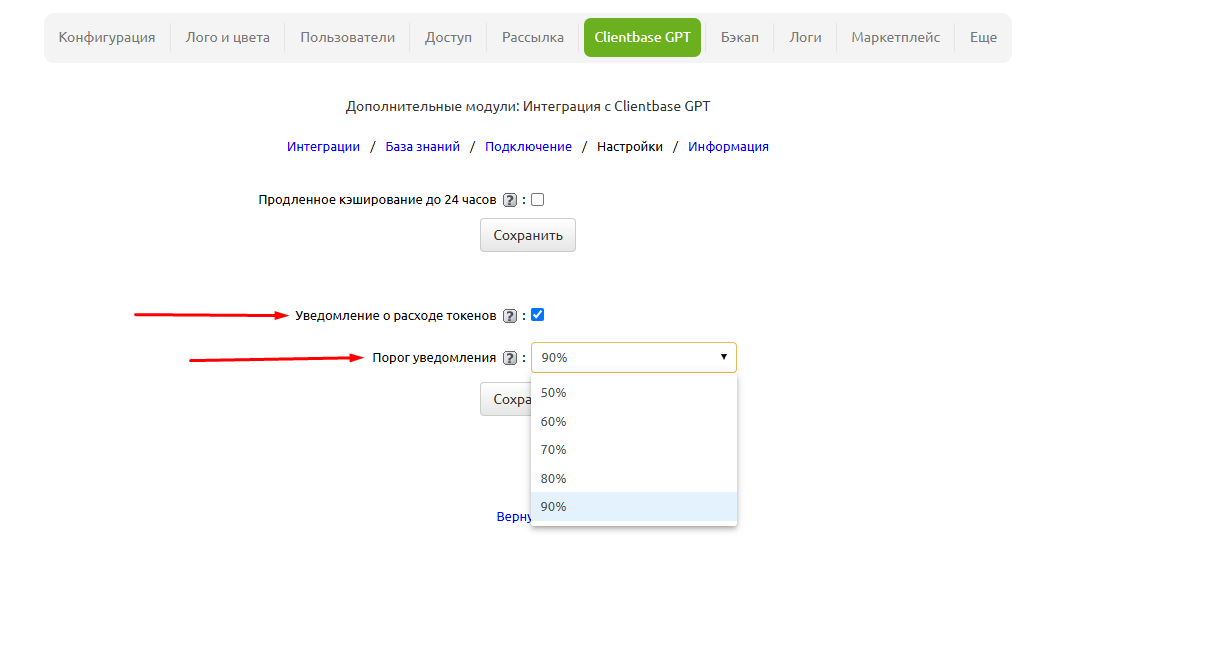Open the Конфигурация tab

(107, 38)
